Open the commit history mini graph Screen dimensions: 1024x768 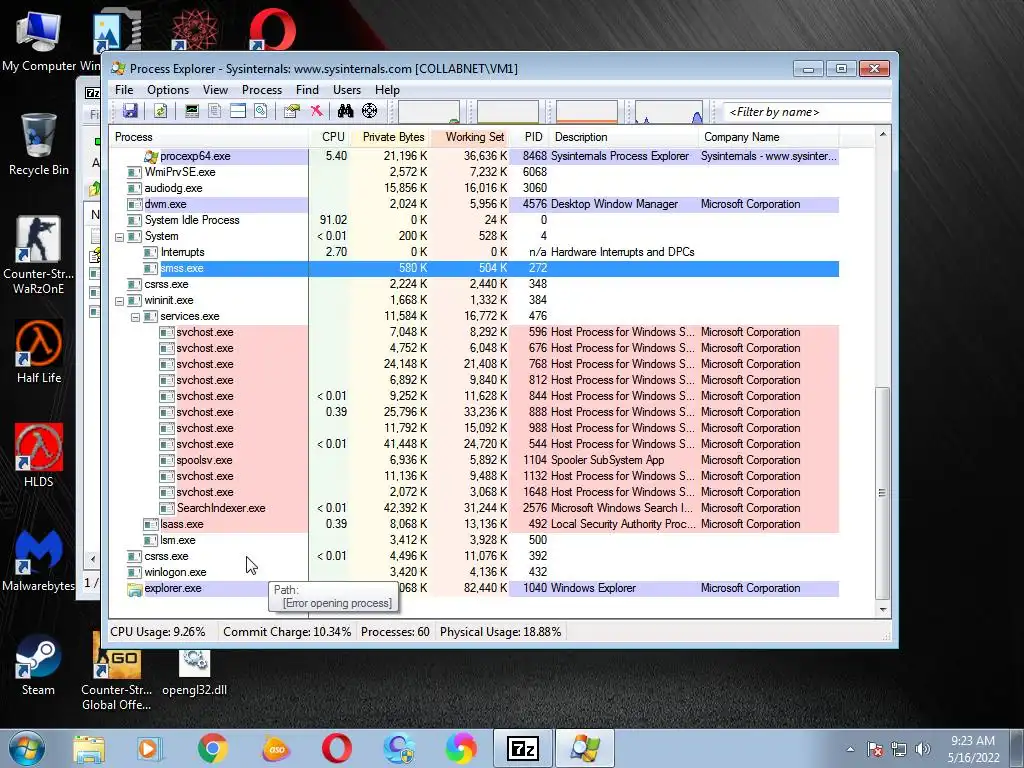[508, 112]
